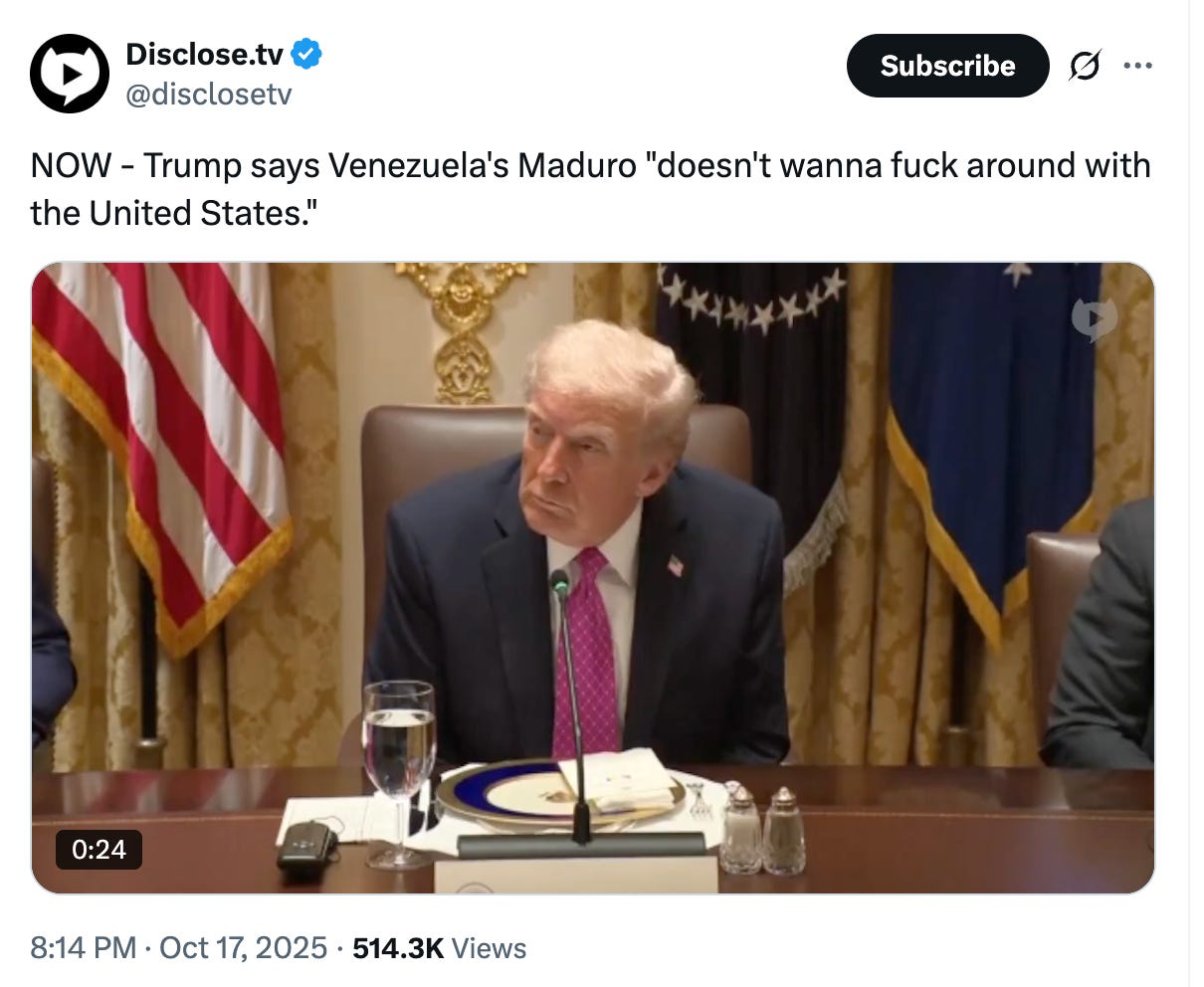The width and height of the screenshot is (1204, 987).
Task: Play the Trump cabinet room video
Action: pos(593,578)
